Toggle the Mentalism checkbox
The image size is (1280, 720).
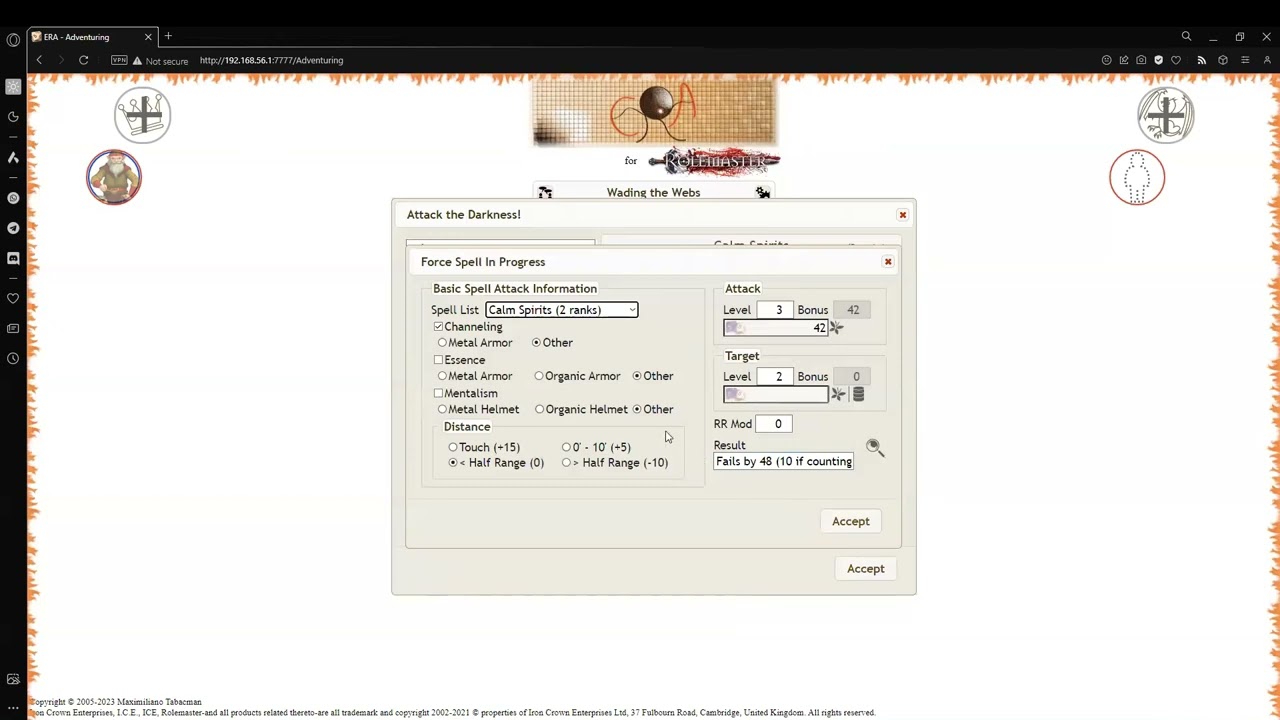(438, 393)
